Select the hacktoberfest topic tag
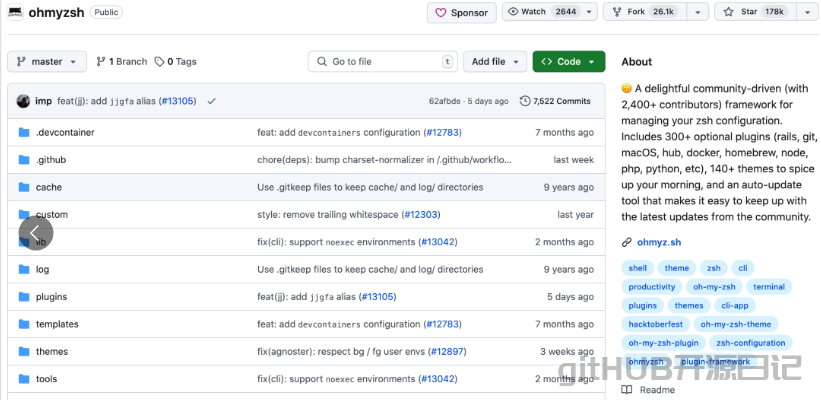This screenshot has width=821, height=400. point(656,324)
